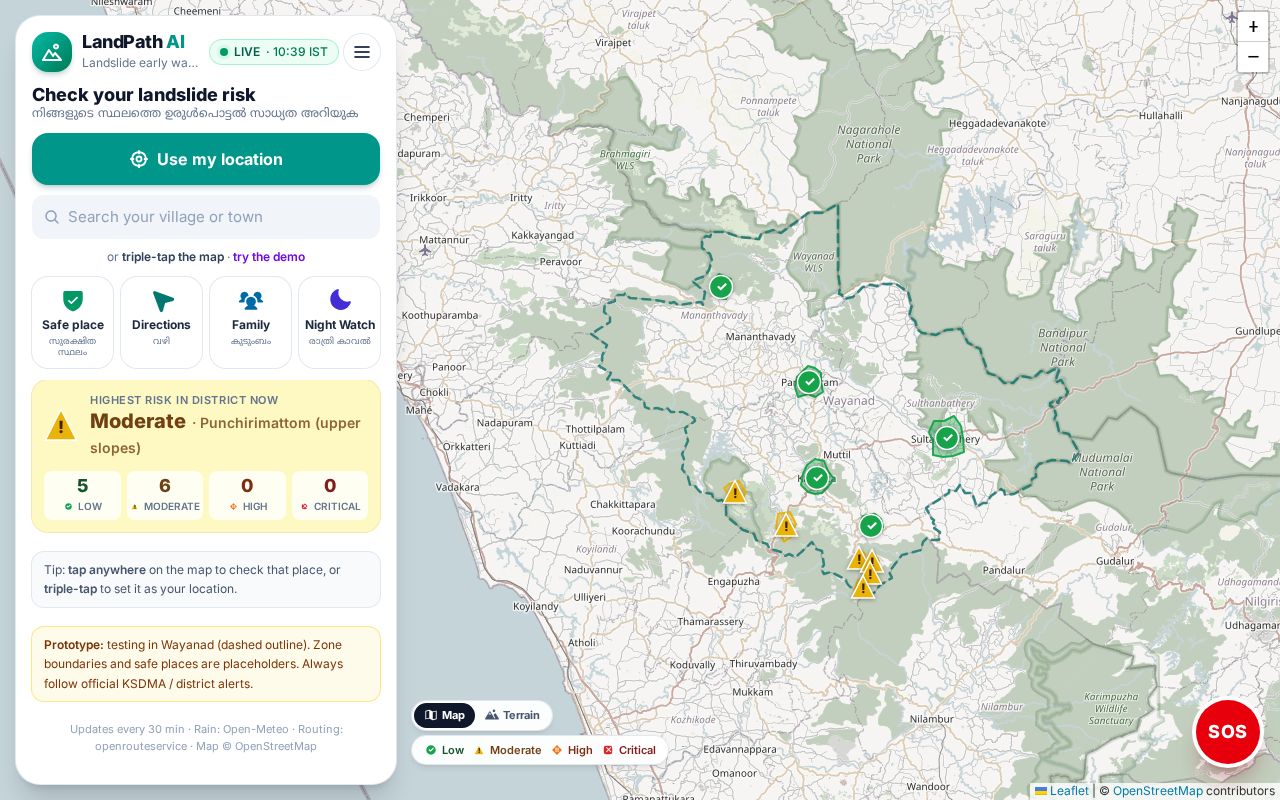Switch the map to Terrain view
This screenshot has height=800, width=1280.
513,715
